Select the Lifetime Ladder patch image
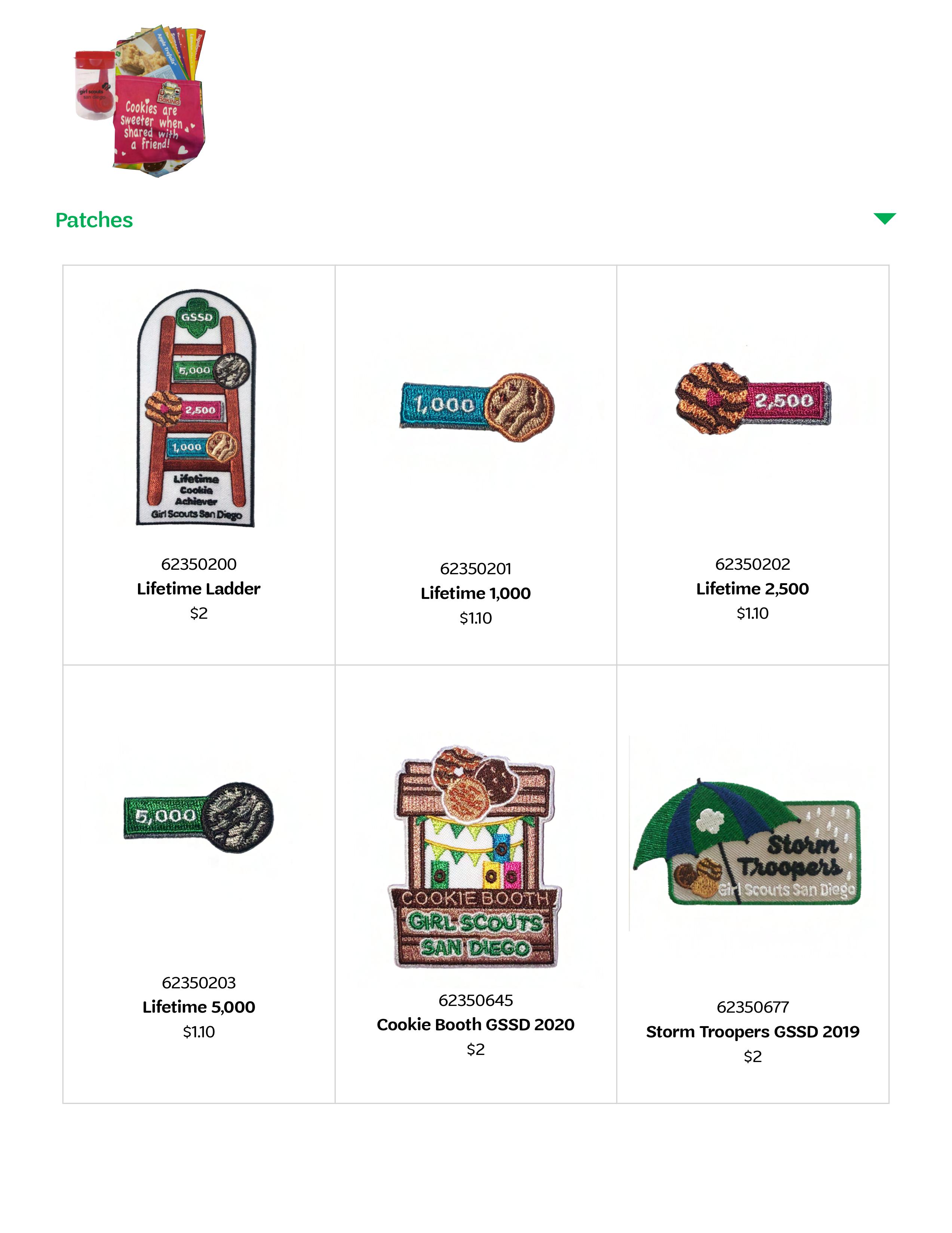 tap(196, 408)
